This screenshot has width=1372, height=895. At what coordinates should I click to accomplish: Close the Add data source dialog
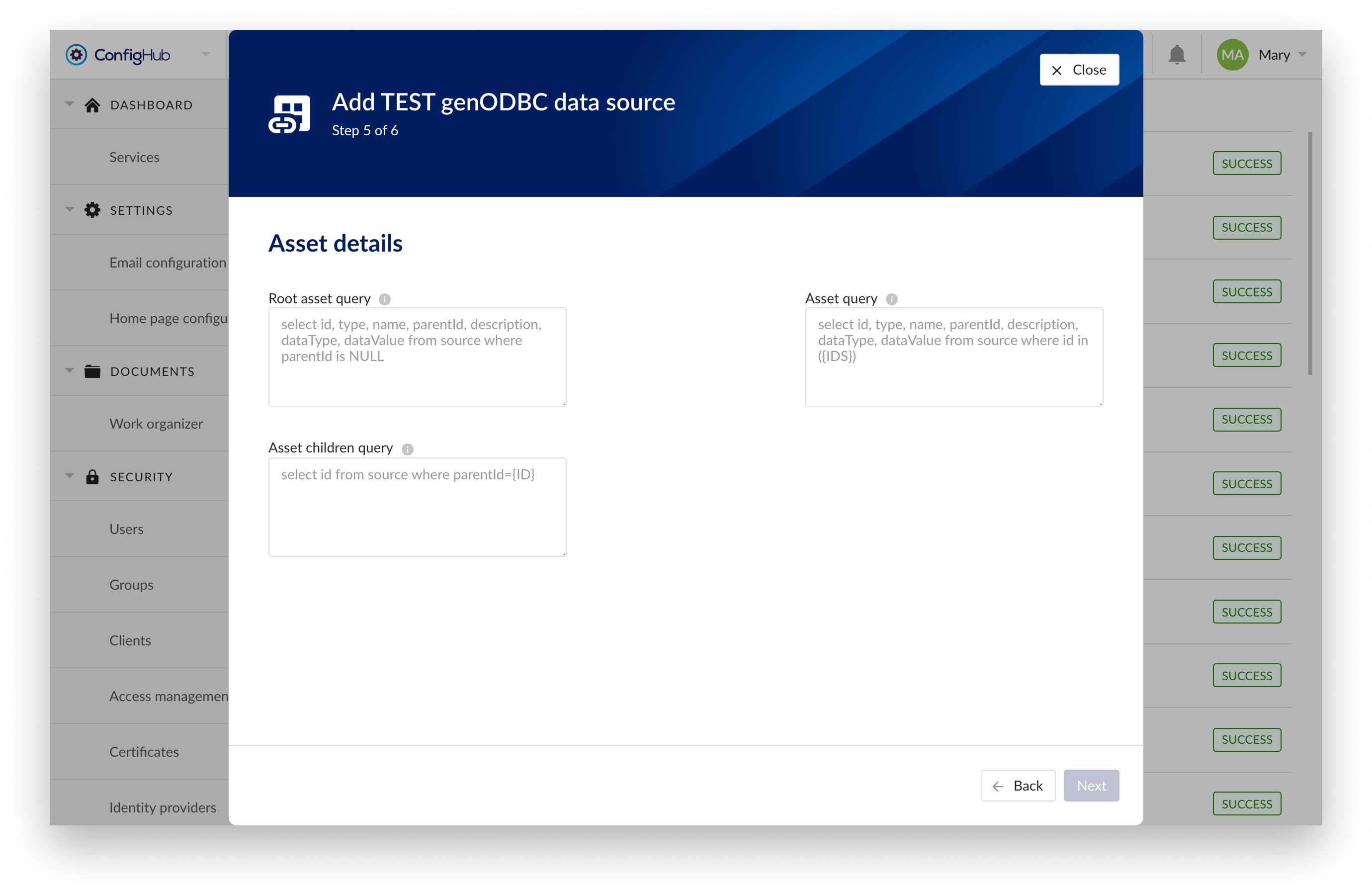coord(1079,70)
